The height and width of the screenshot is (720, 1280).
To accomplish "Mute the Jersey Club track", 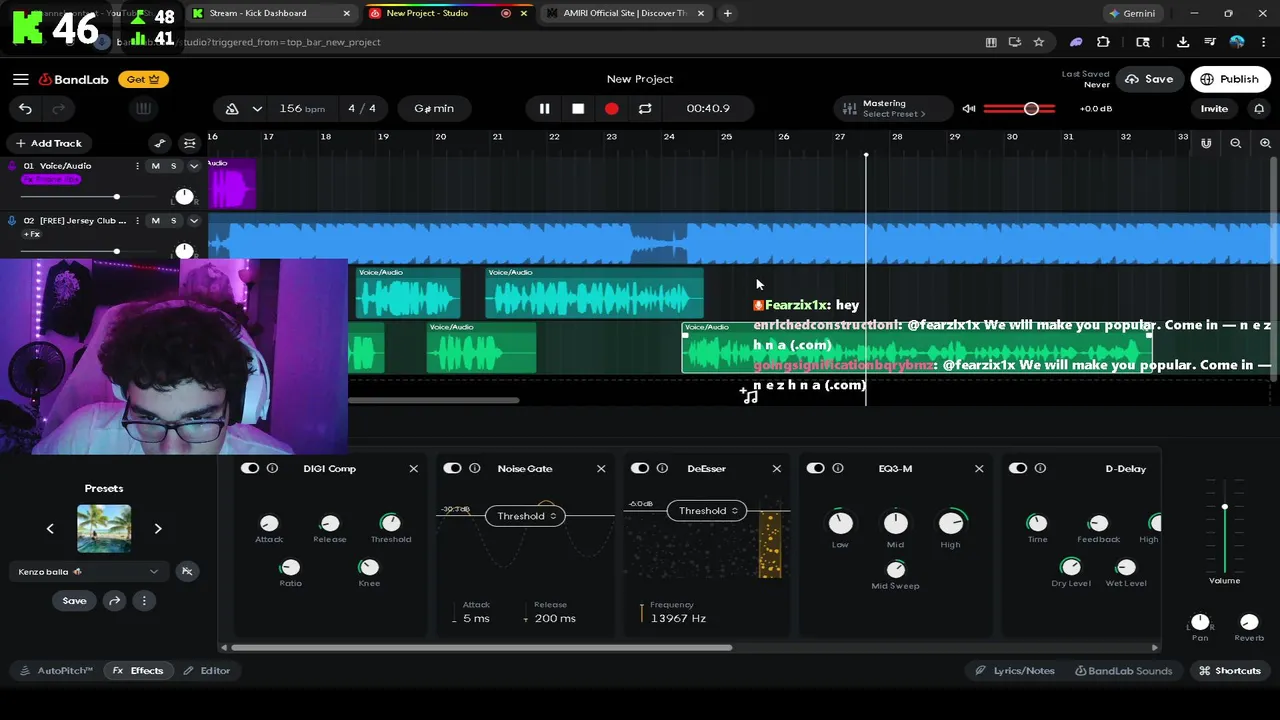I will pyautogui.click(x=155, y=220).
